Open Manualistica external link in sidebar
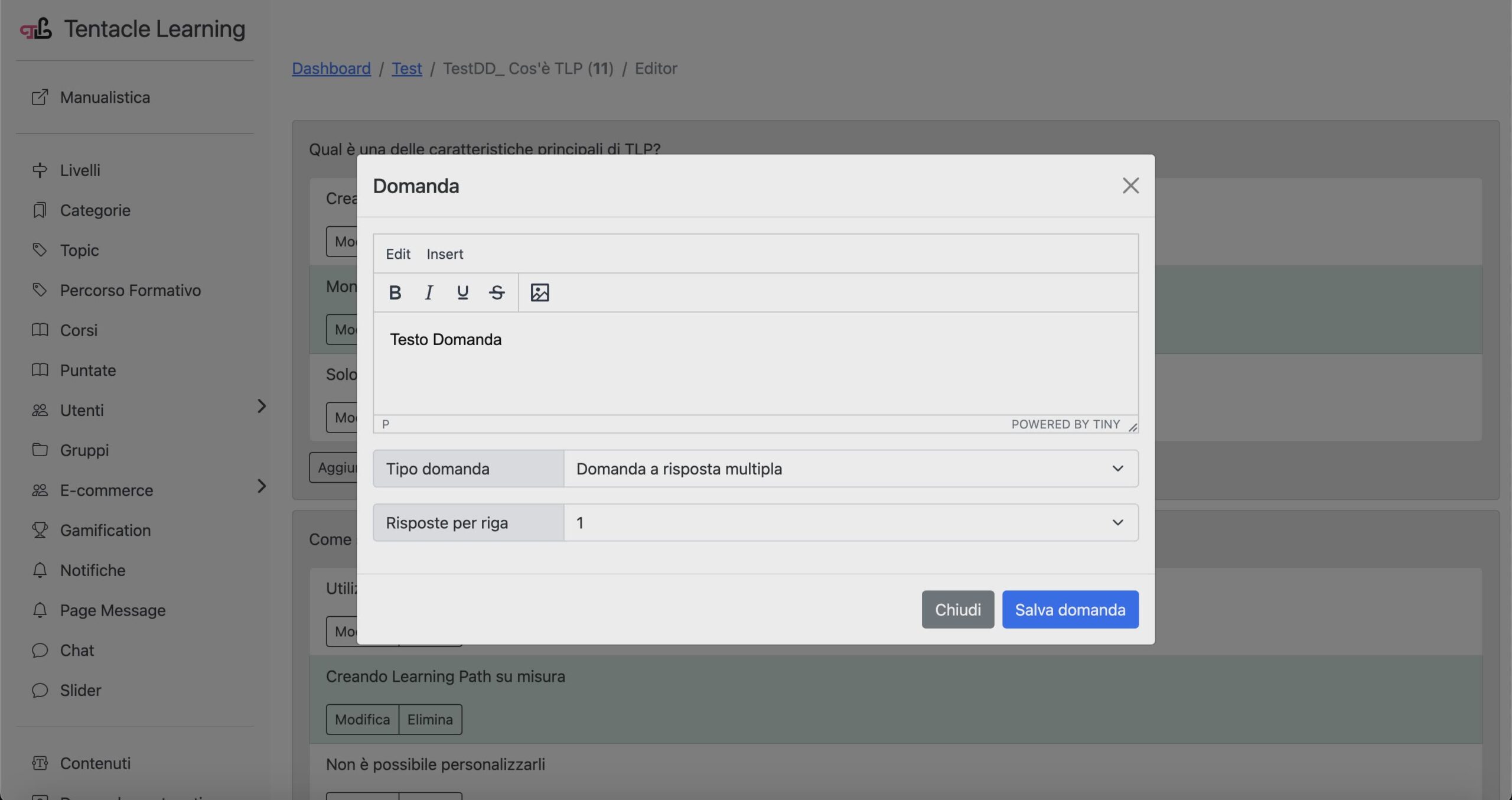The image size is (1512, 800). tap(105, 97)
